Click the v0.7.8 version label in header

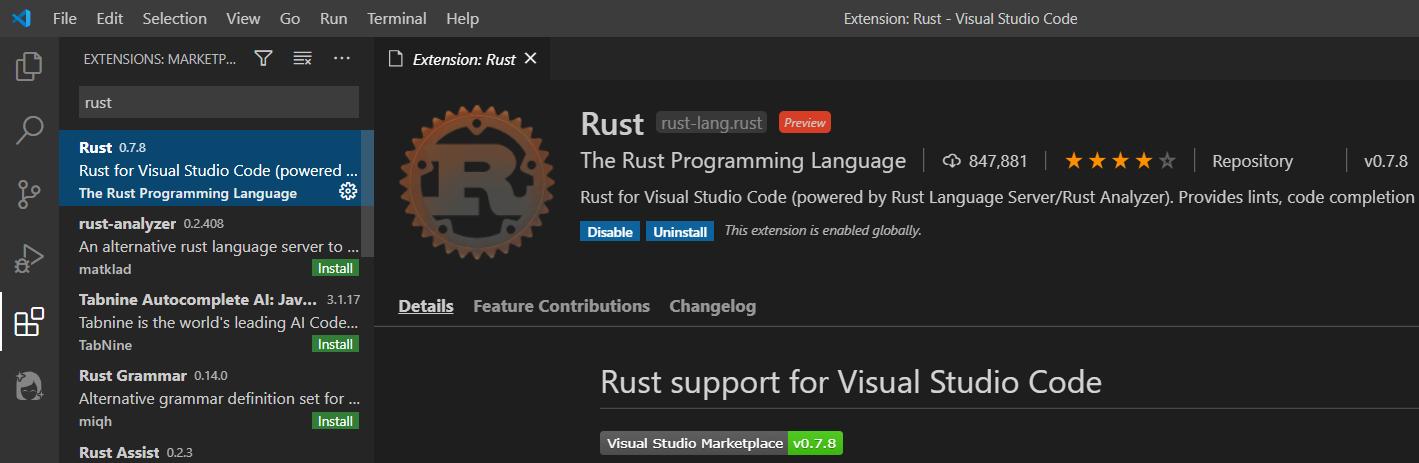click(1385, 161)
